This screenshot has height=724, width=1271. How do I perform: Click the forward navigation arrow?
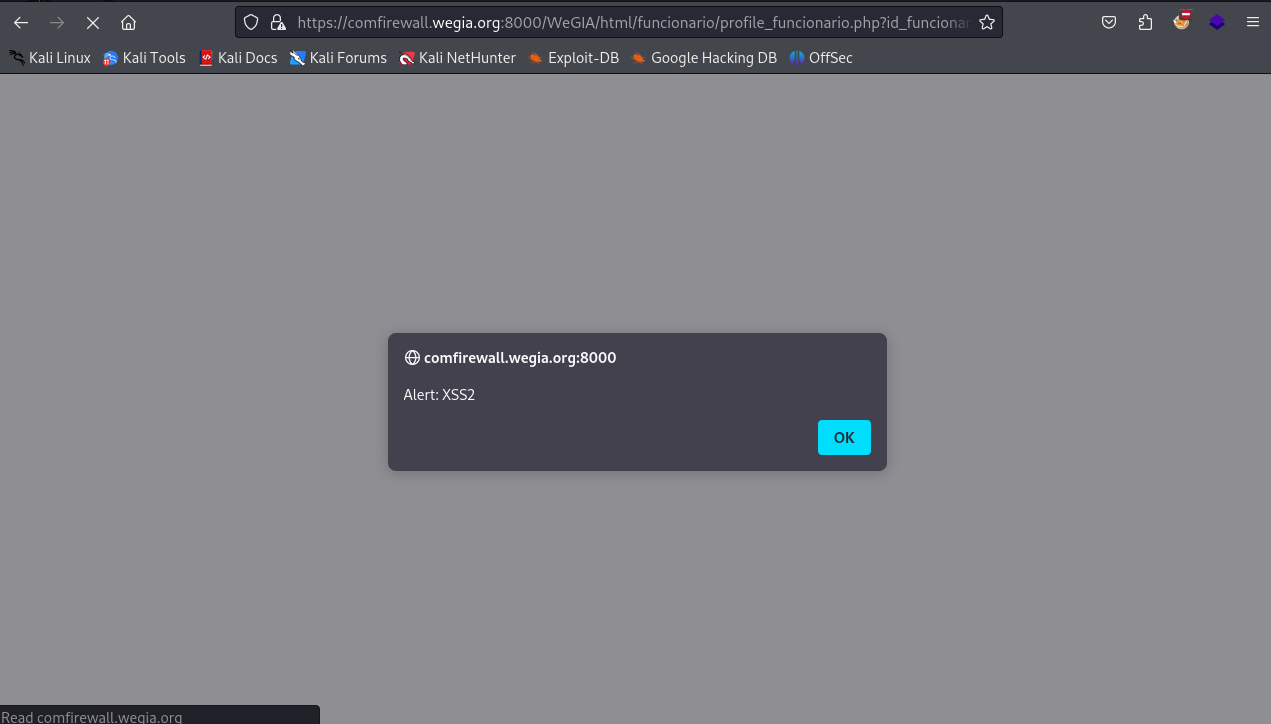(57, 22)
